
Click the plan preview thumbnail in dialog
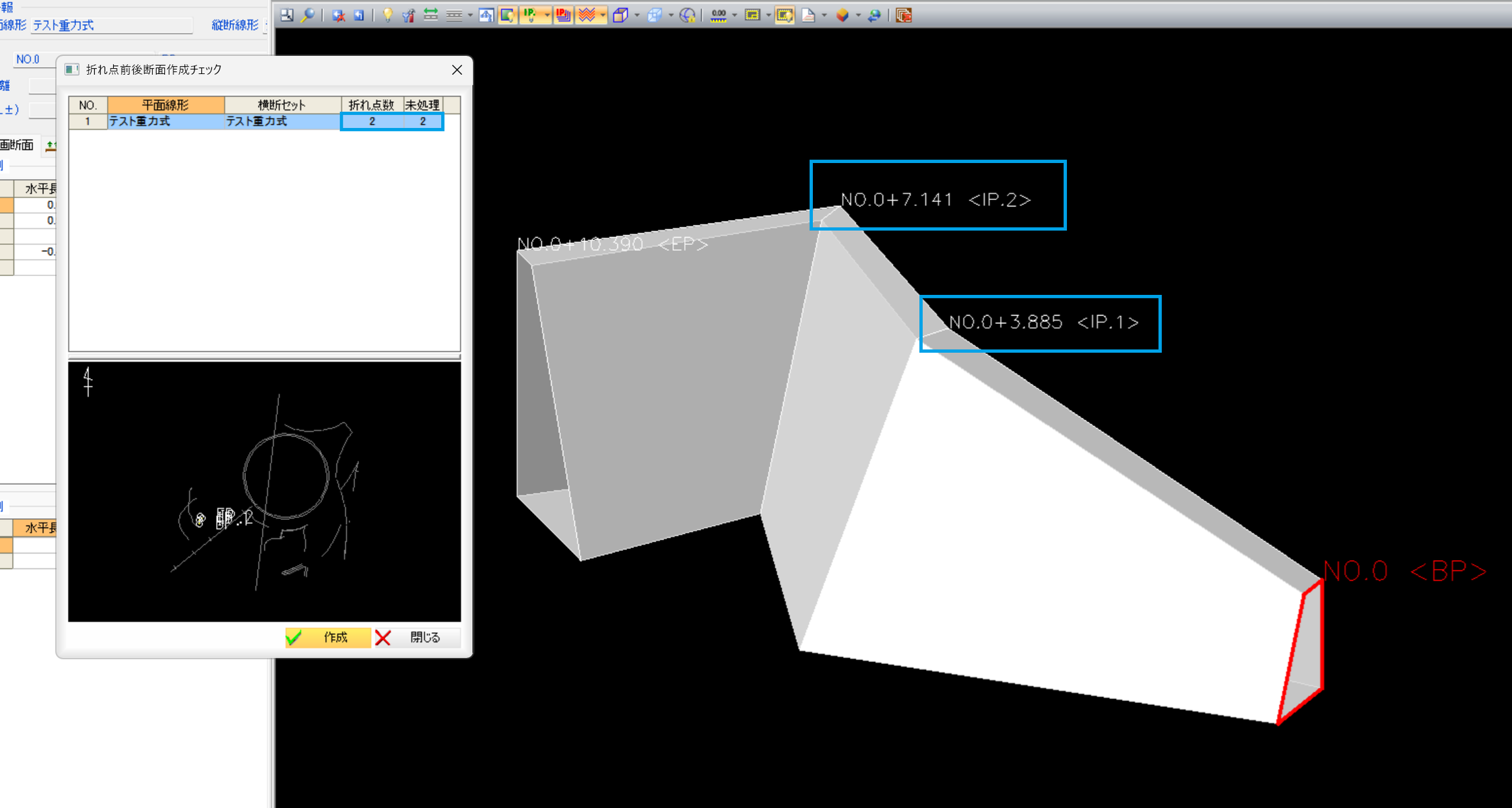pyautogui.click(x=265, y=492)
